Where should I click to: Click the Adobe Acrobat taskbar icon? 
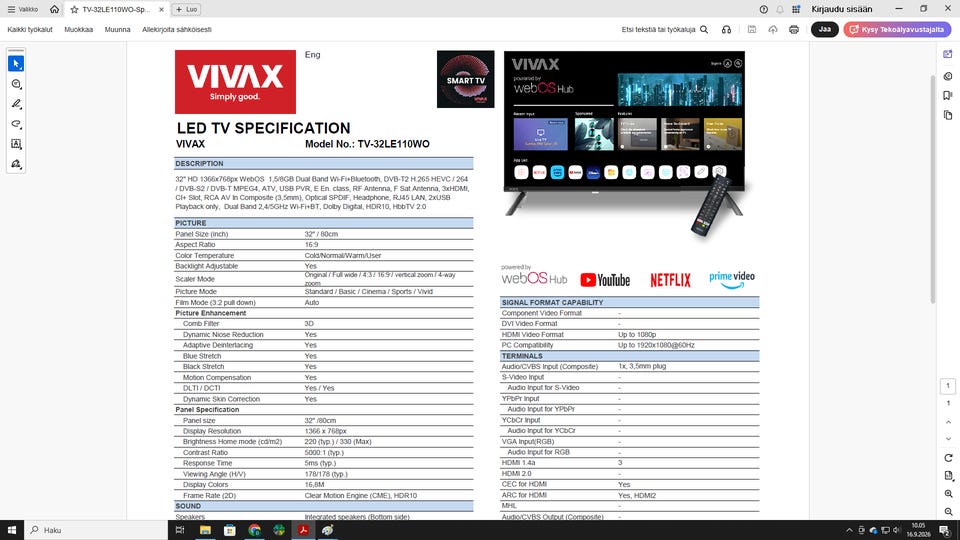(303, 530)
